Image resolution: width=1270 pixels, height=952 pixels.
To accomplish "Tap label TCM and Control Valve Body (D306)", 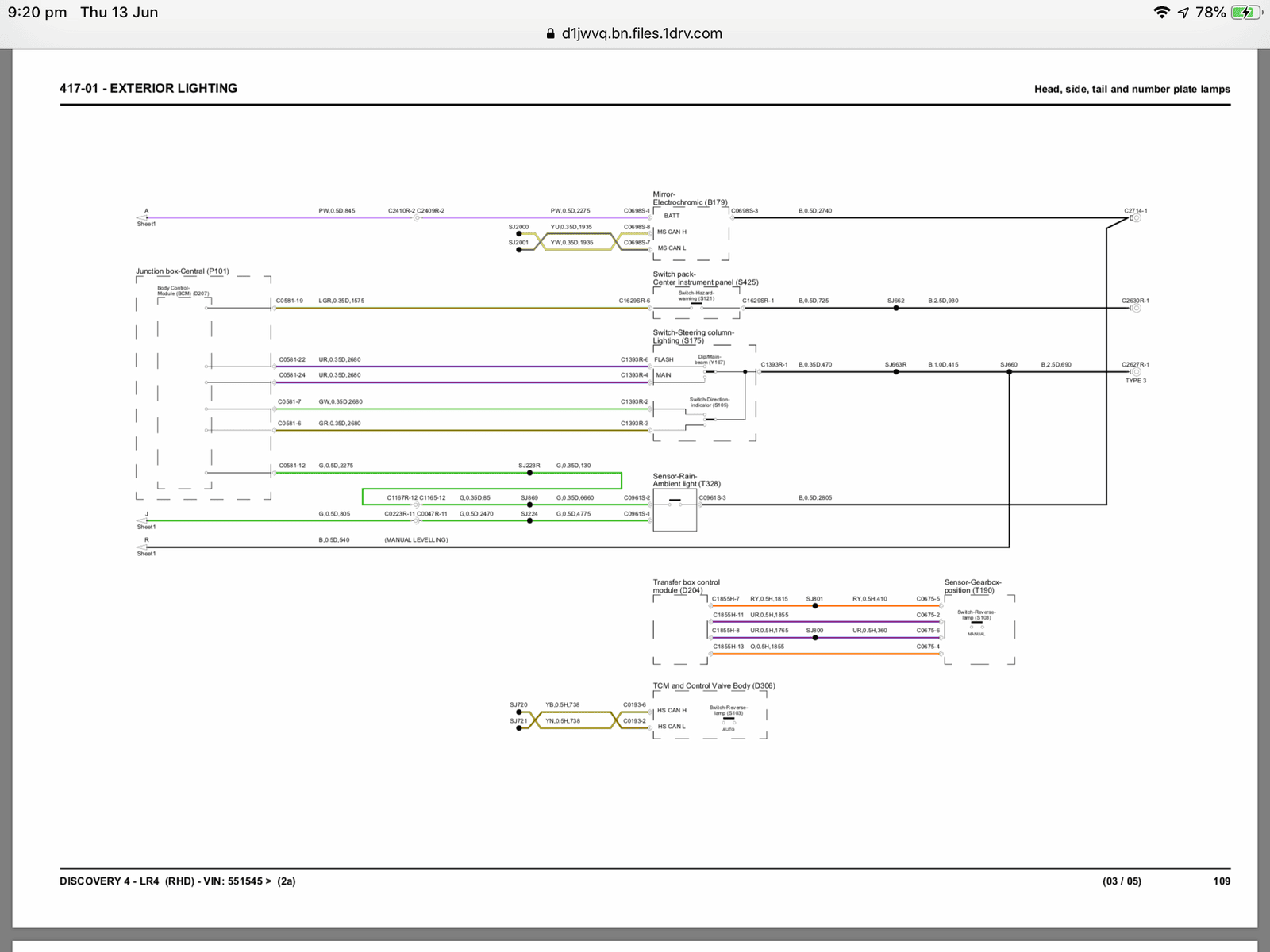I will click(x=714, y=685).
